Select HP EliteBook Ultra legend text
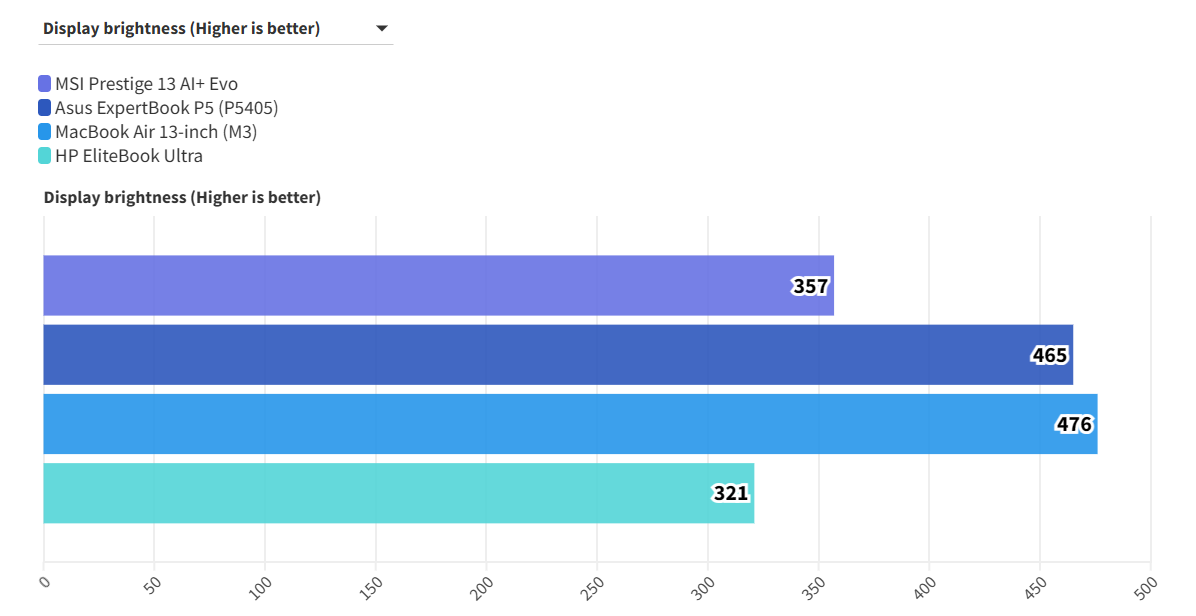The image size is (1196, 616). (129, 156)
